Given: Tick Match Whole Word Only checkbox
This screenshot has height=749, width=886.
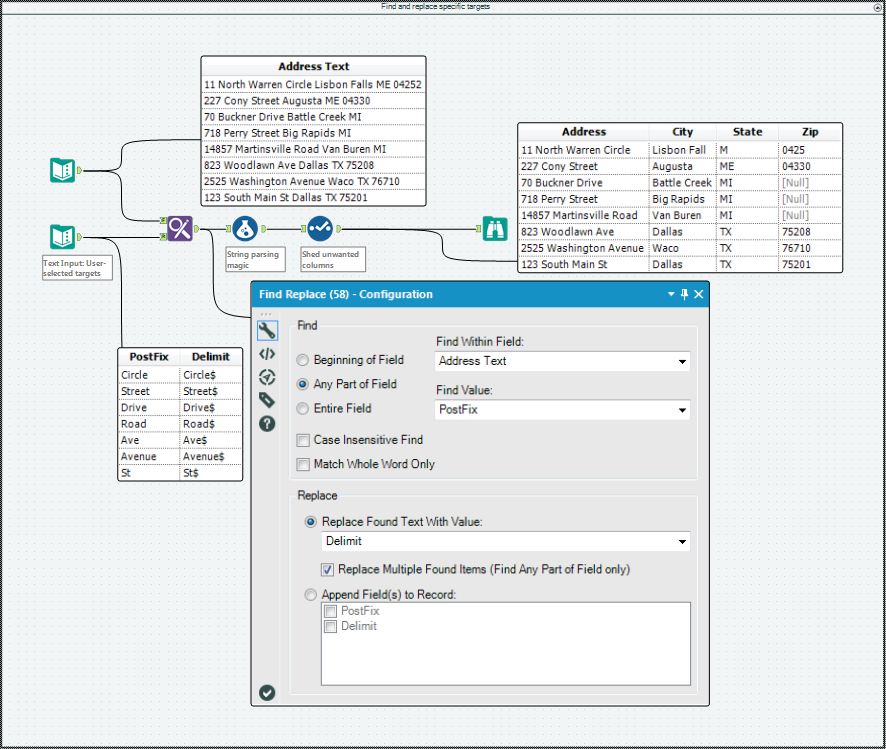Looking at the screenshot, I should [303, 464].
